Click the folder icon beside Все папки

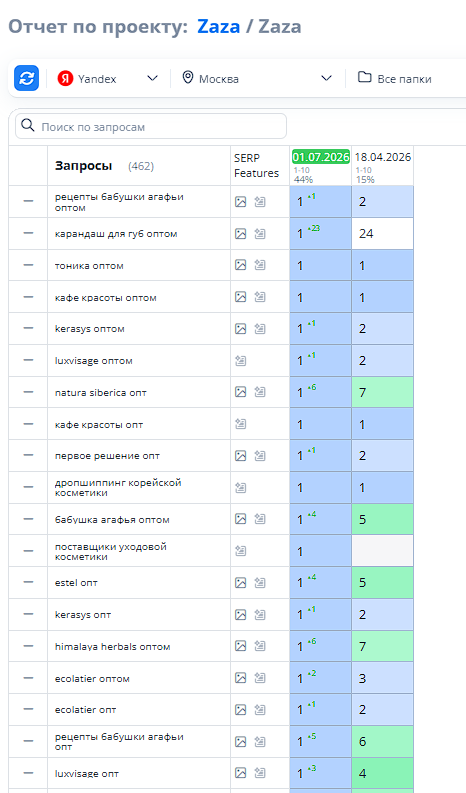point(364,77)
